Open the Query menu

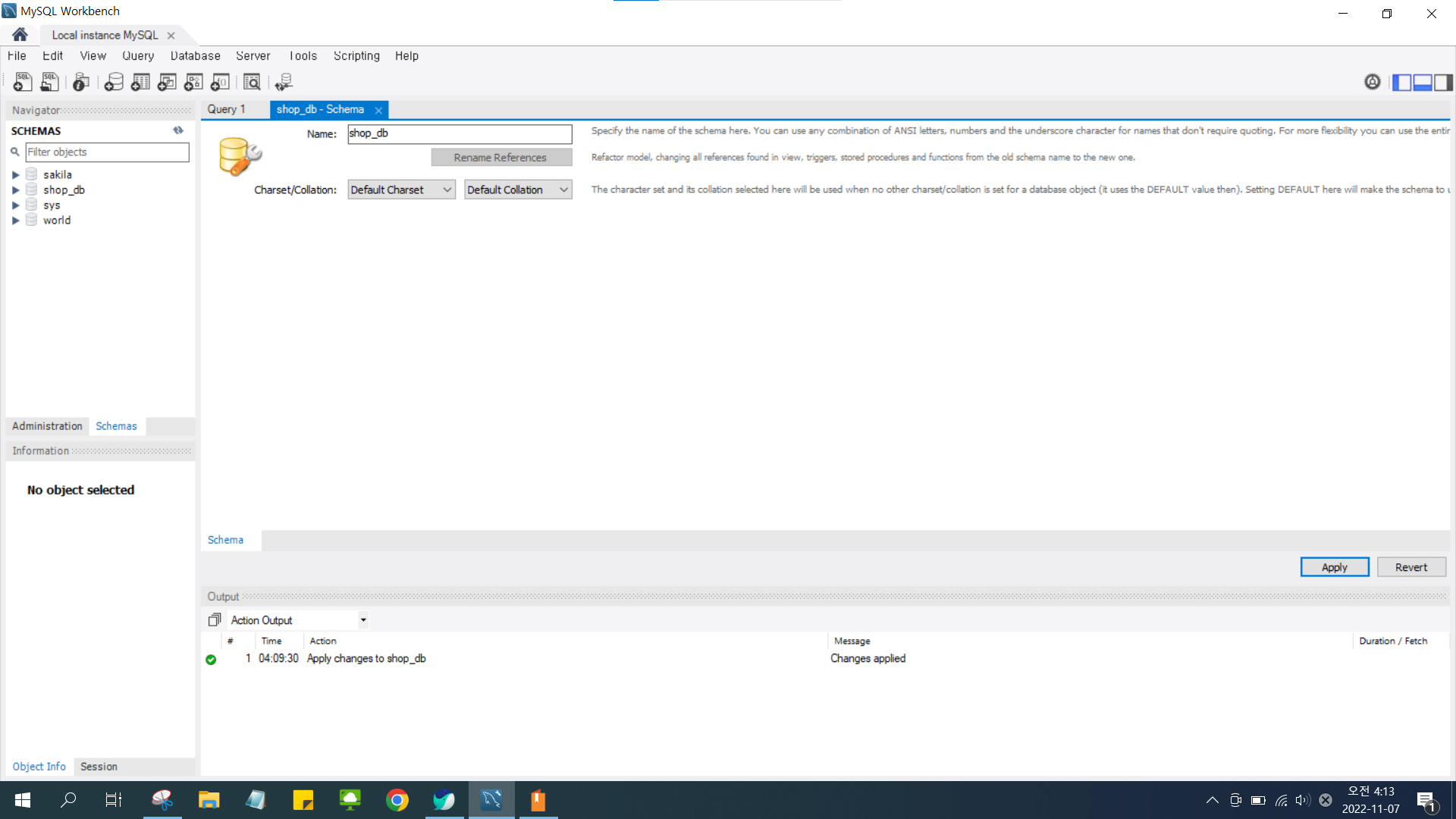pos(138,55)
